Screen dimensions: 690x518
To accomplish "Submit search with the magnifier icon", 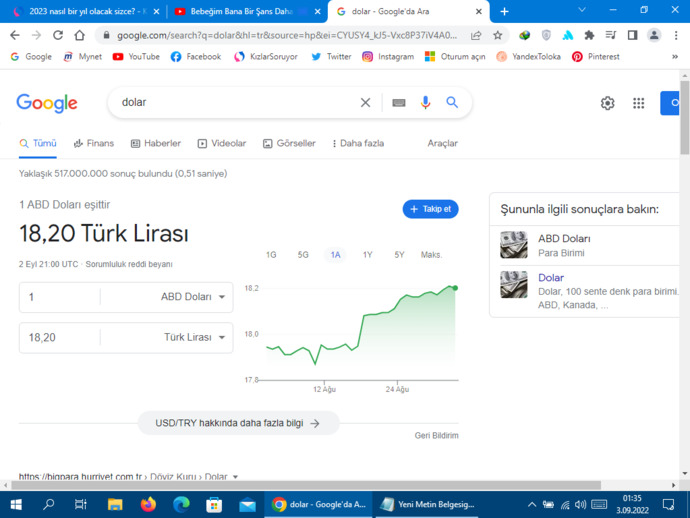I will (452, 103).
